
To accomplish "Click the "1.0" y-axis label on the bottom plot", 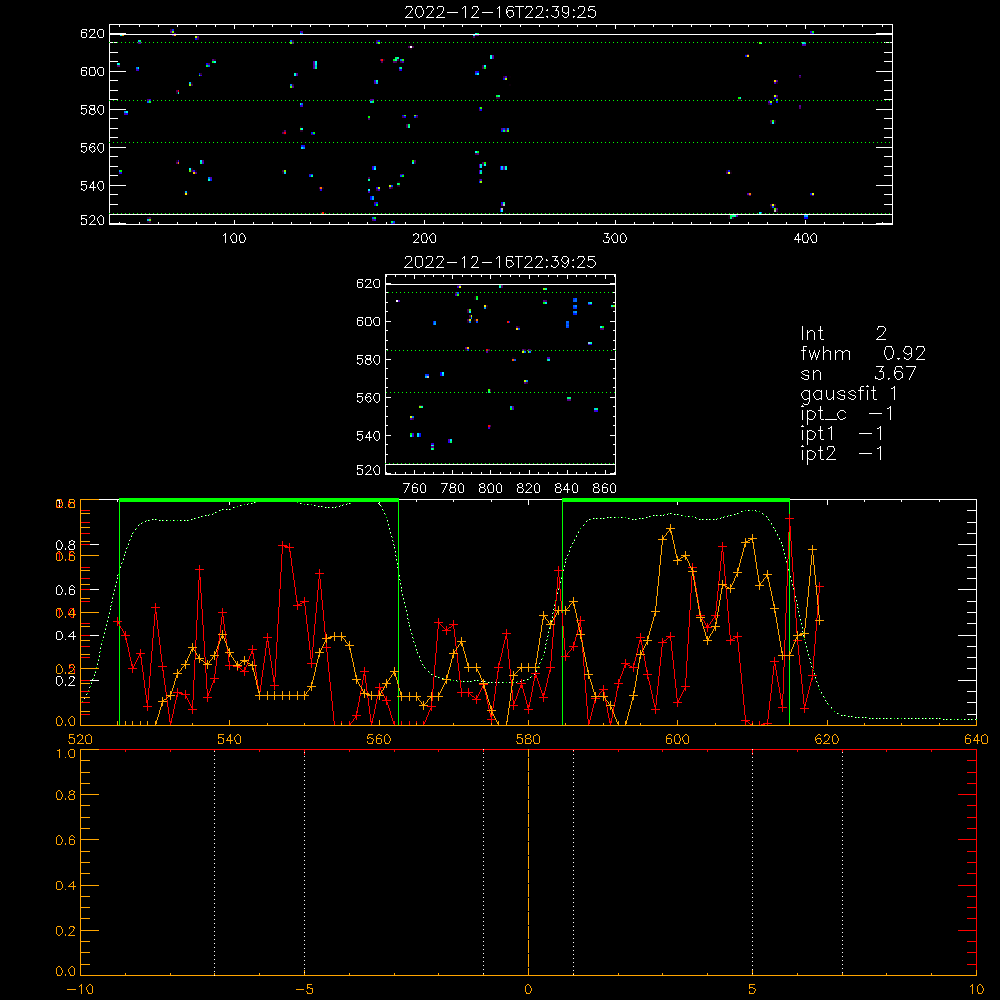I will point(66,754).
